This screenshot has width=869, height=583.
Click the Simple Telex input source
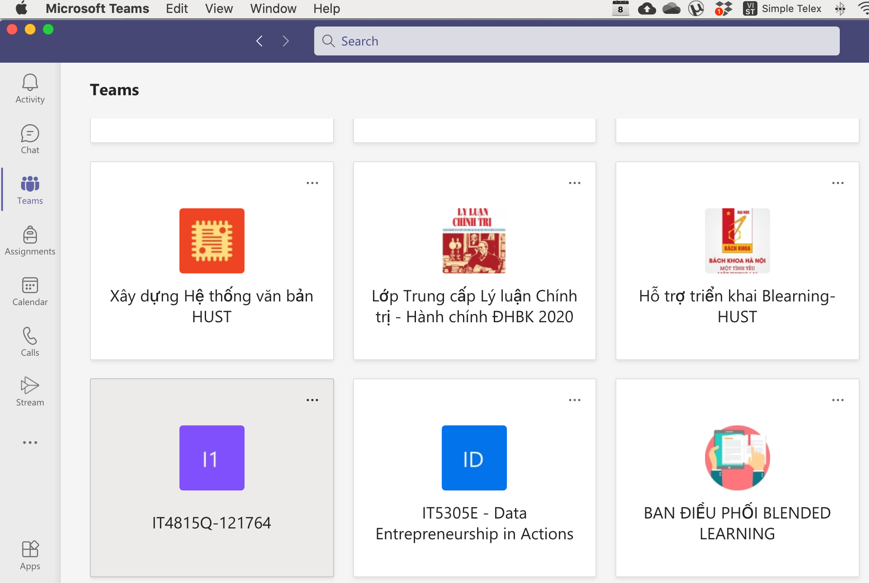click(781, 9)
